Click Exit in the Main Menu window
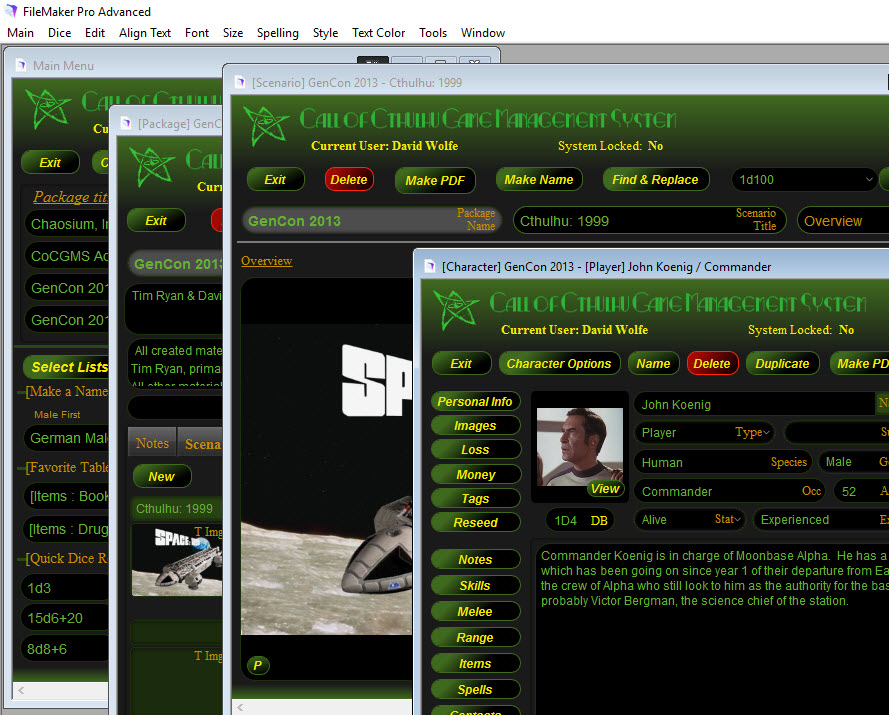The image size is (889, 715). tap(50, 163)
